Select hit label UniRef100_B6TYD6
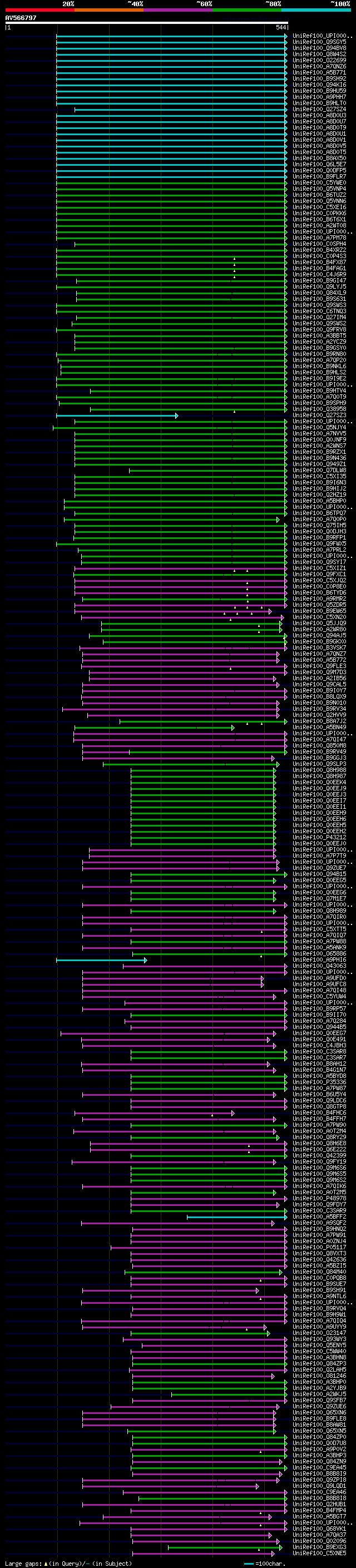The height and width of the screenshot is (1568, 356). (319, 592)
